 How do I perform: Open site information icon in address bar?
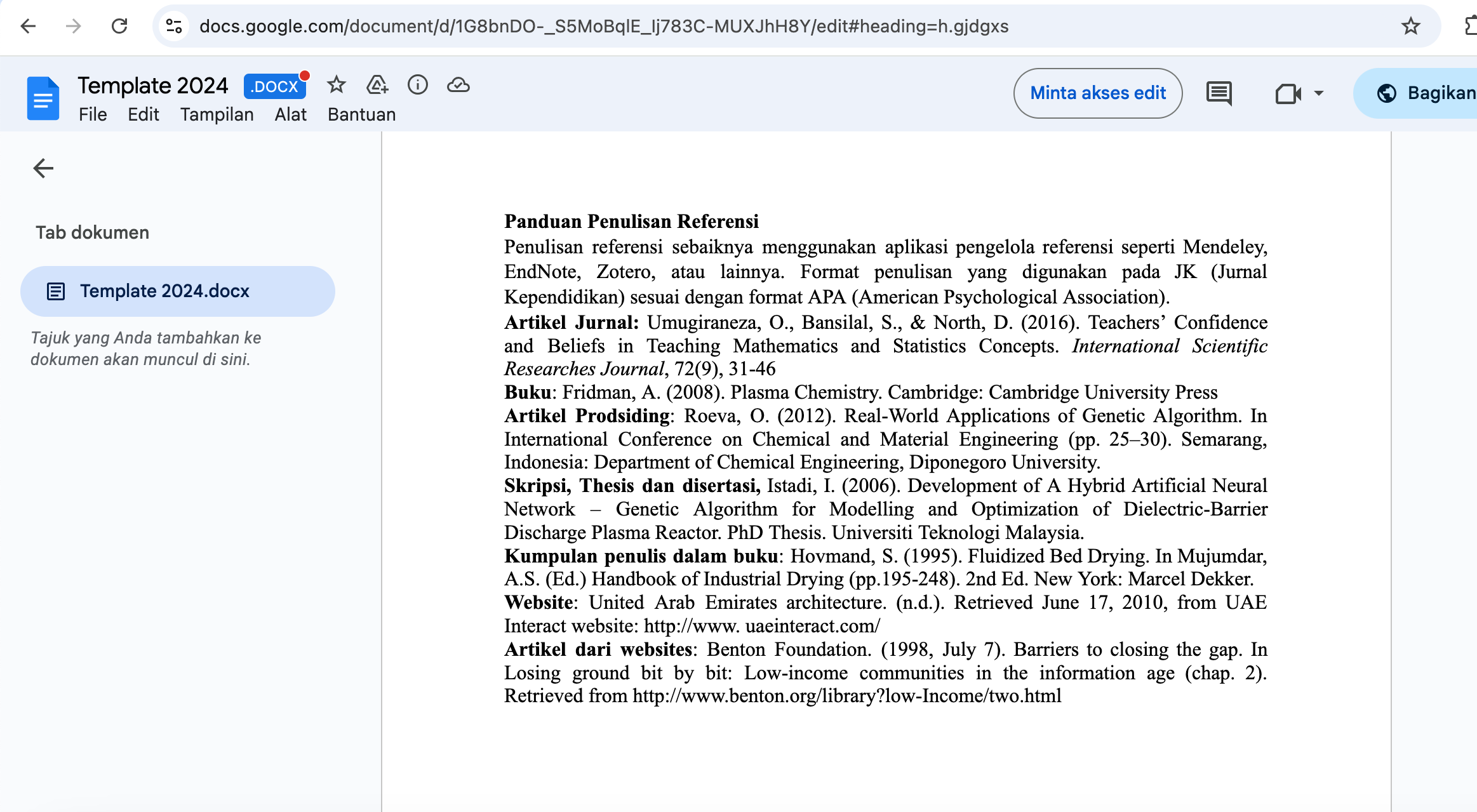tap(173, 26)
